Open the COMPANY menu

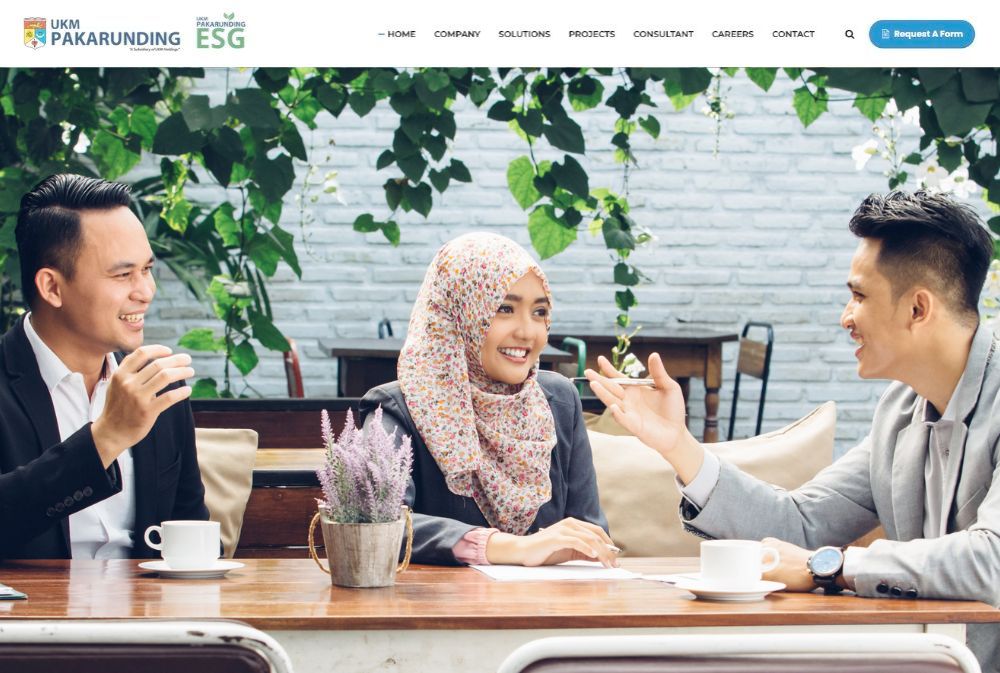(457, 34)
